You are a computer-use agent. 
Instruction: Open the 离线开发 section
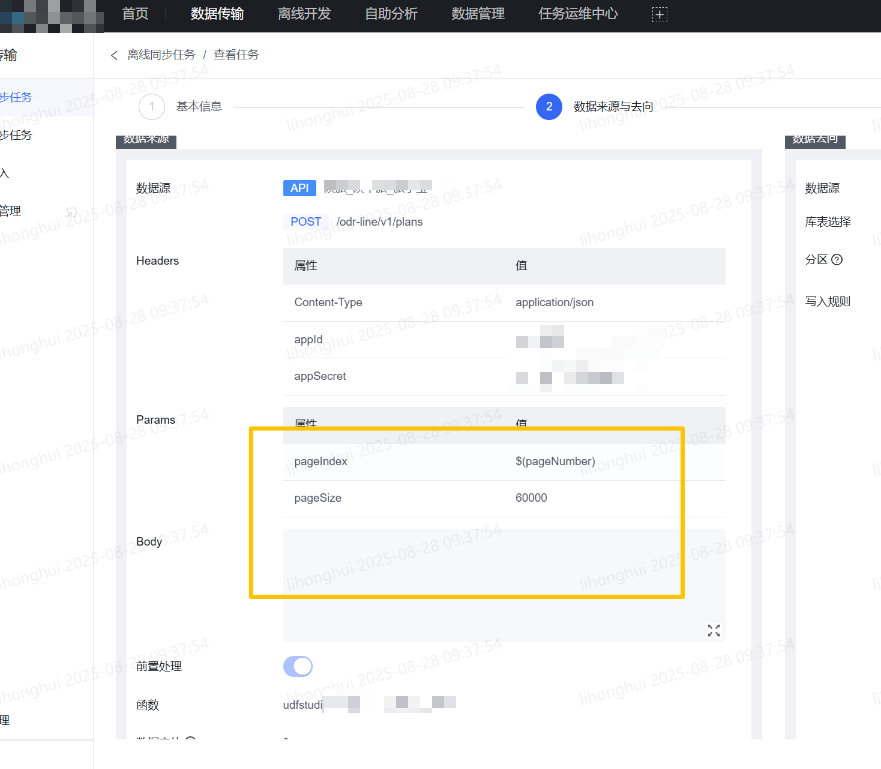click(304, 14)
